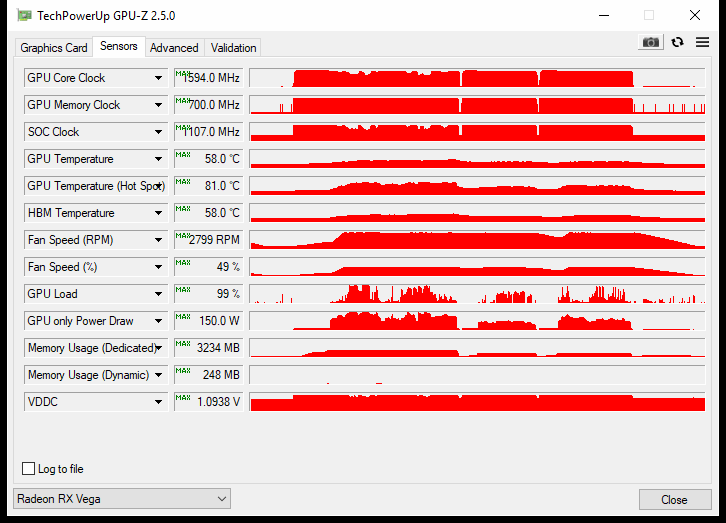The height and width of the screenshot is (523, 726).
Task: Minimize the GPU-Z window
Action: pos(604,15)
